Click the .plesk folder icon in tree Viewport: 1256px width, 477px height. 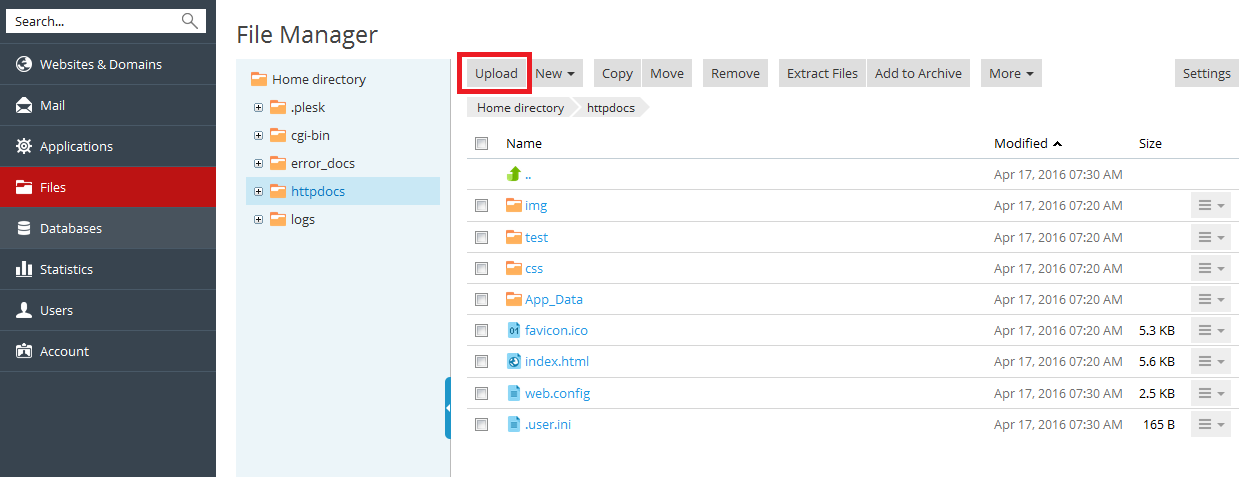pyautogui.click(x=278, y=107)
